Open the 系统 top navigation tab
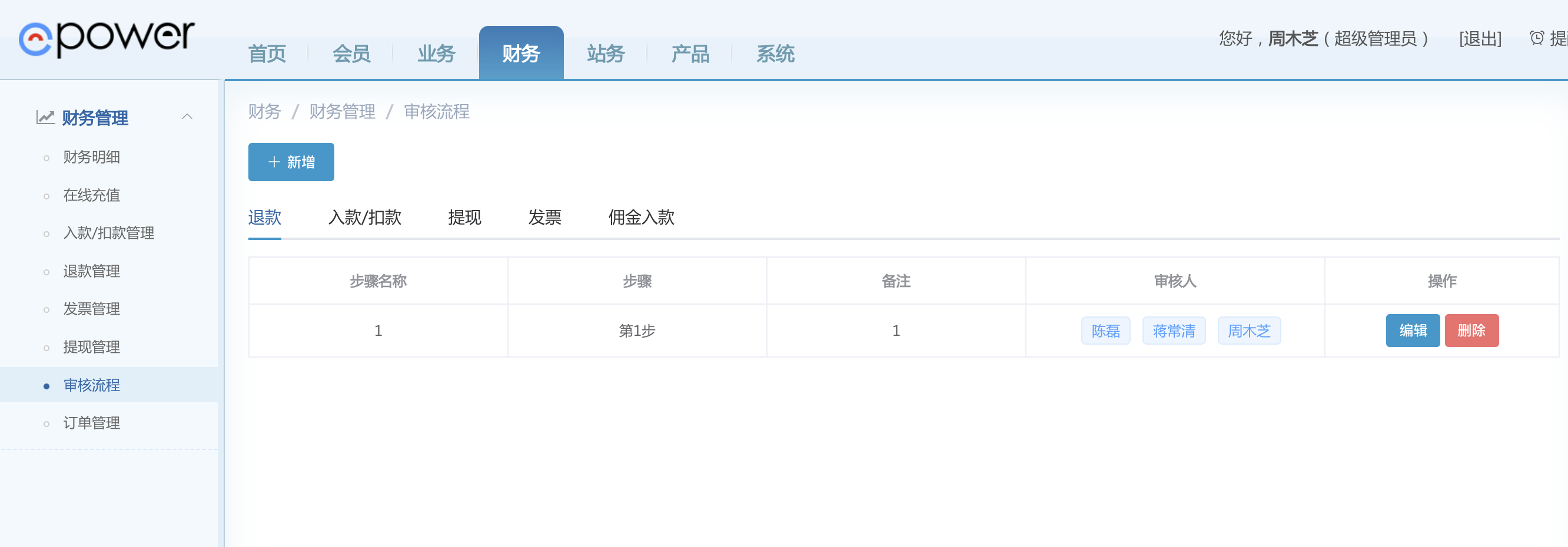 [x=776, y=54]
